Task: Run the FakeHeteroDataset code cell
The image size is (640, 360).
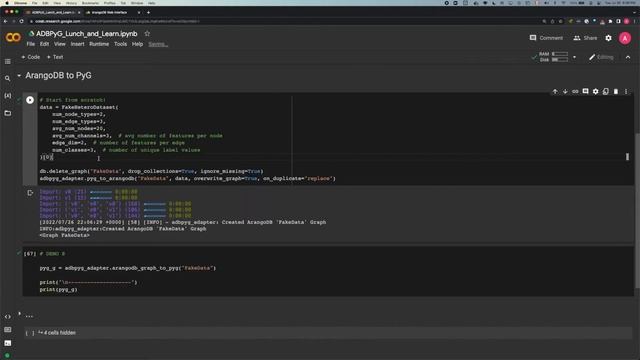Action: pyautogui.click(x=30, y=100)
